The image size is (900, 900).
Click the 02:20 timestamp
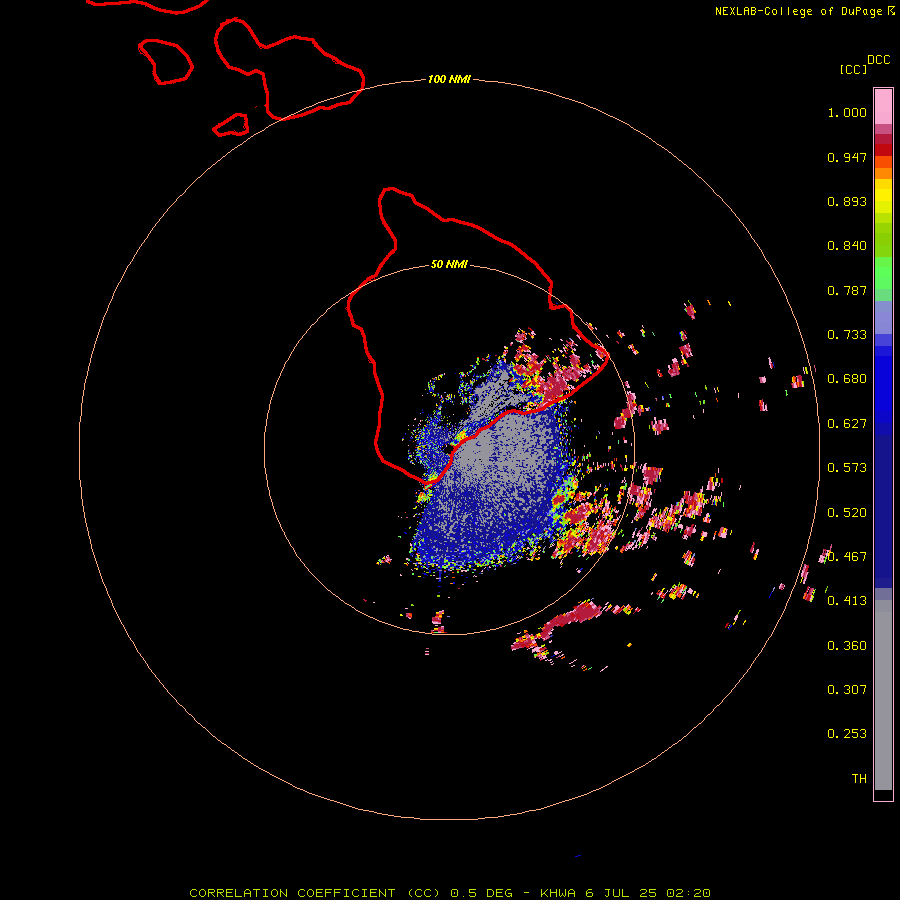(x=688, y=893)
